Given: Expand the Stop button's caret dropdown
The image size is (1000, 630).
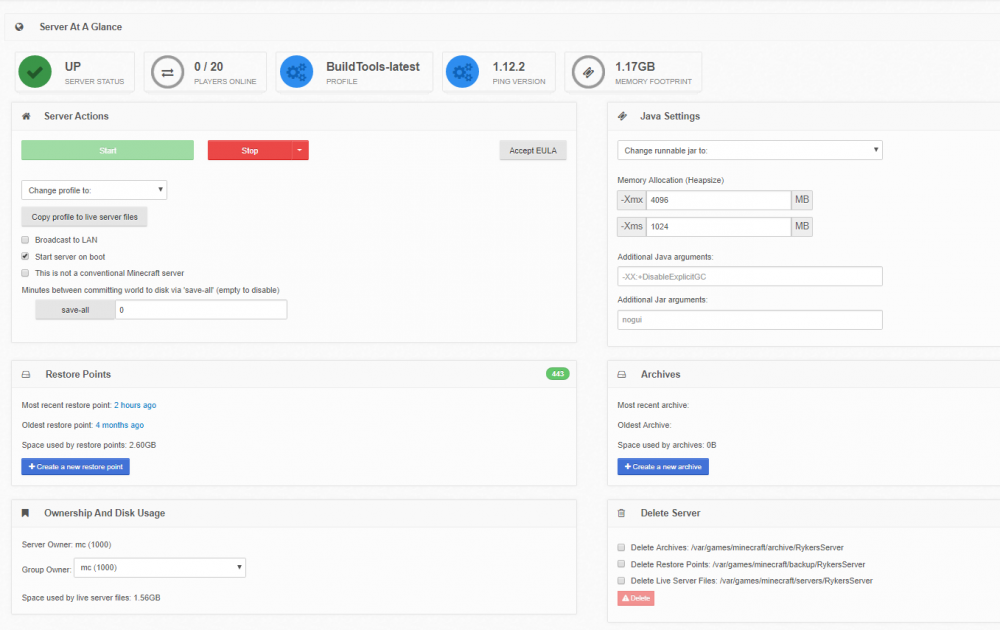Looking at the screenshot, I should (300, 150).
